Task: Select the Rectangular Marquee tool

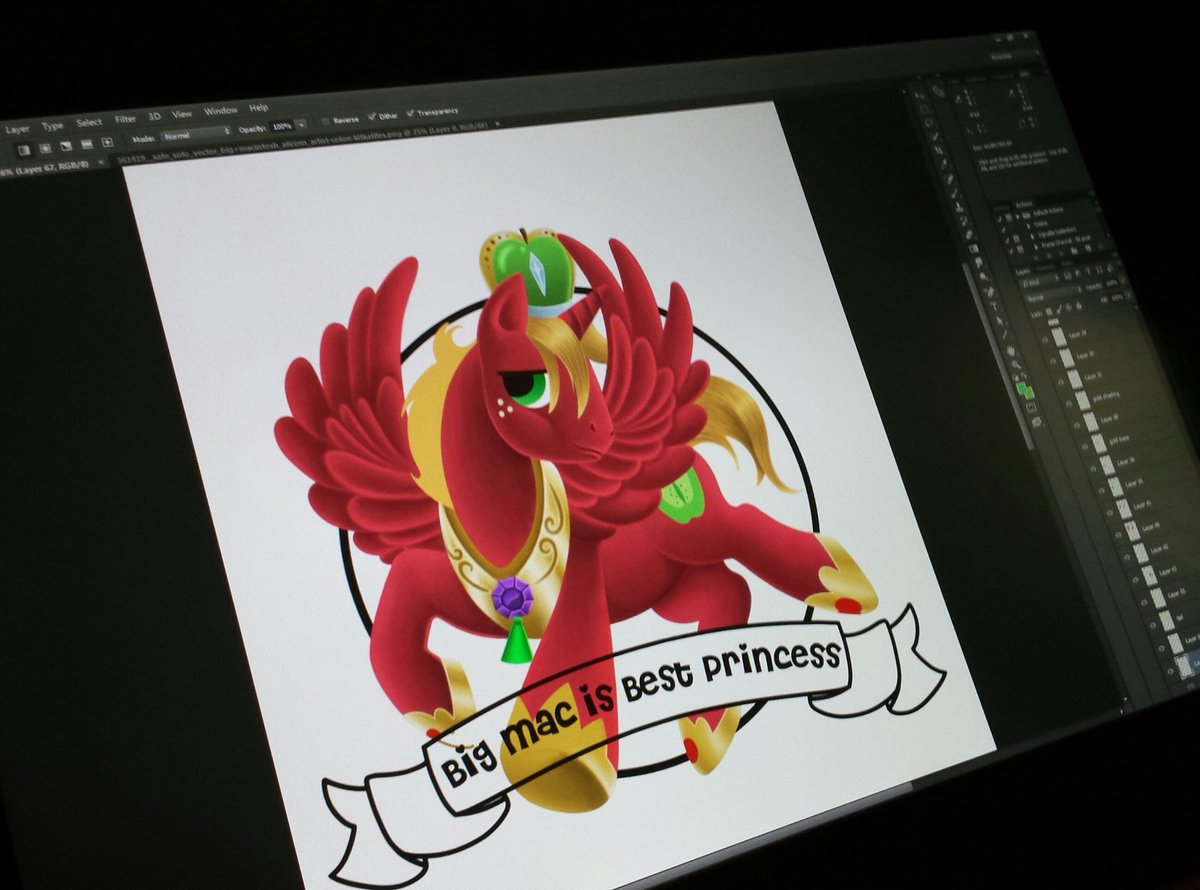Action: (x=924, y=109)
